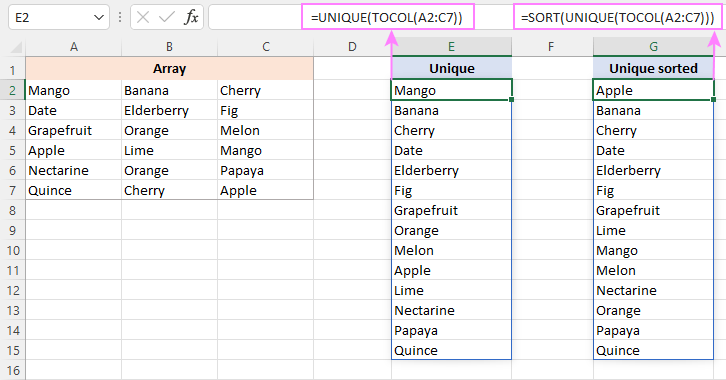
Task: Click cell B4 containing Orange
Action: pyautogui.click(x=169, y=131)
